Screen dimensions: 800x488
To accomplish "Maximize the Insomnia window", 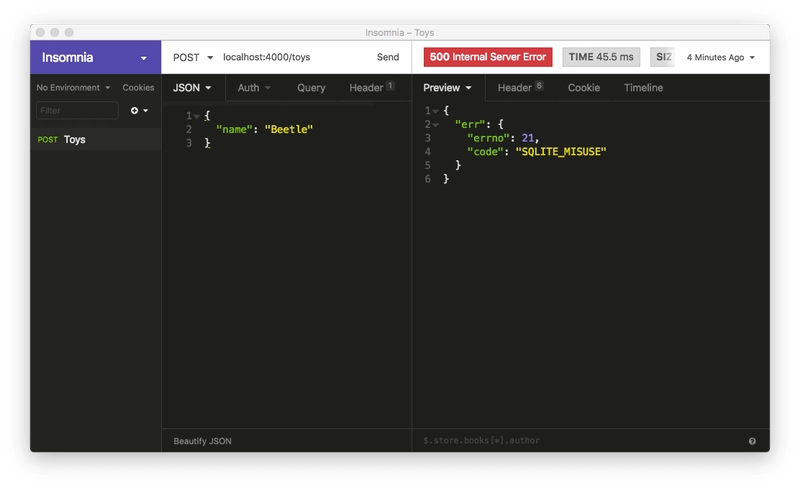I will (x=69, y=32).
